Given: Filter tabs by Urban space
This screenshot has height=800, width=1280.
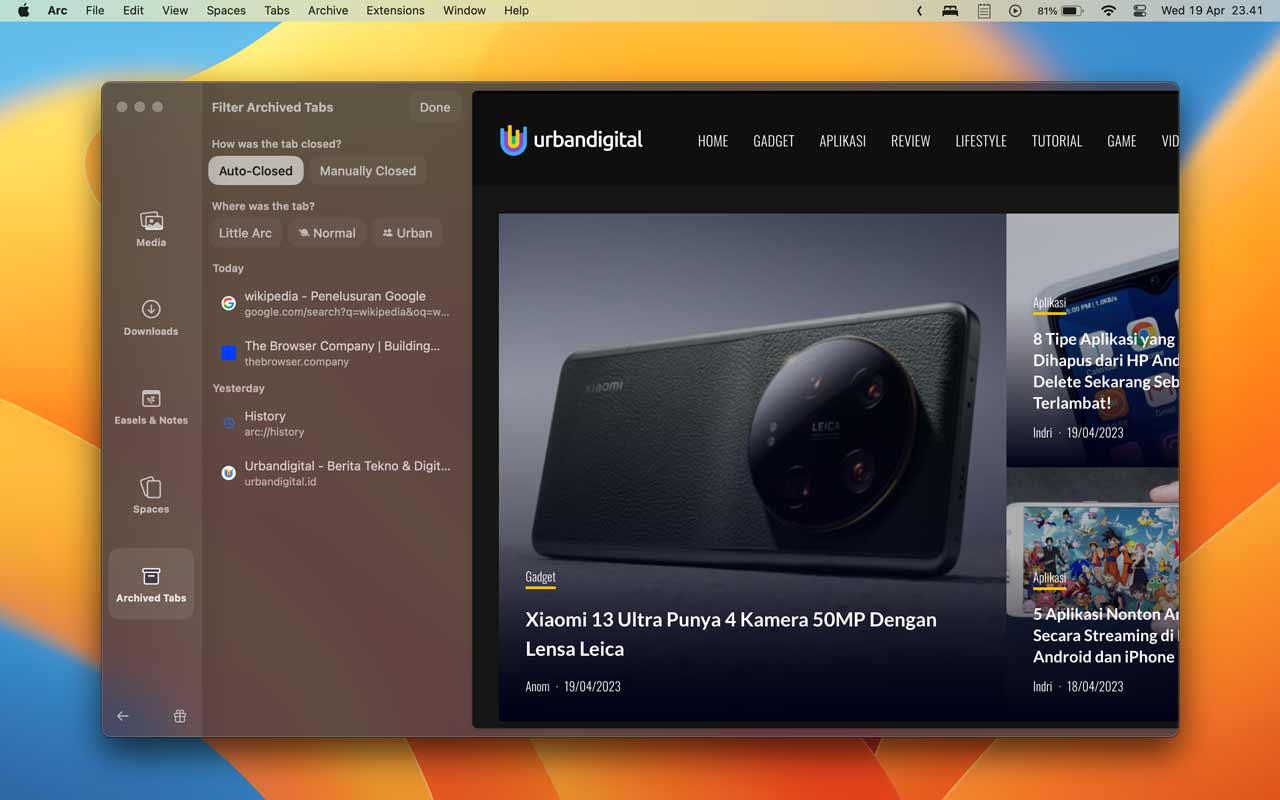Looking at the screenshot, I should (407, 233).
